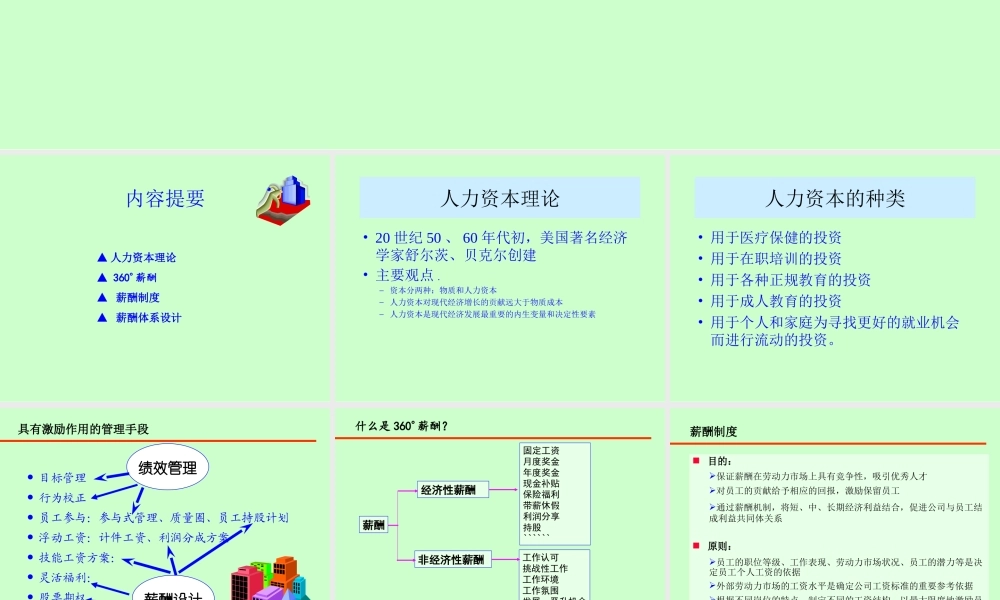Select the 人力资本理论 slide title banner
The height and width of the screenshot is (600, 1000).
(x=499, y=197)
